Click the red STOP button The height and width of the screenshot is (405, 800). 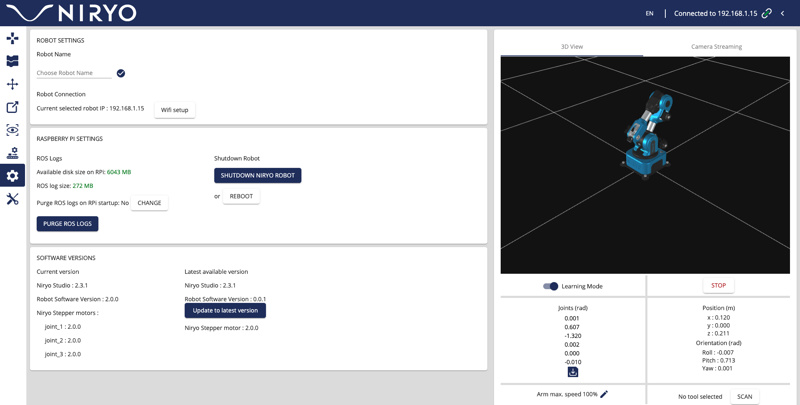(x=718, y=286)
